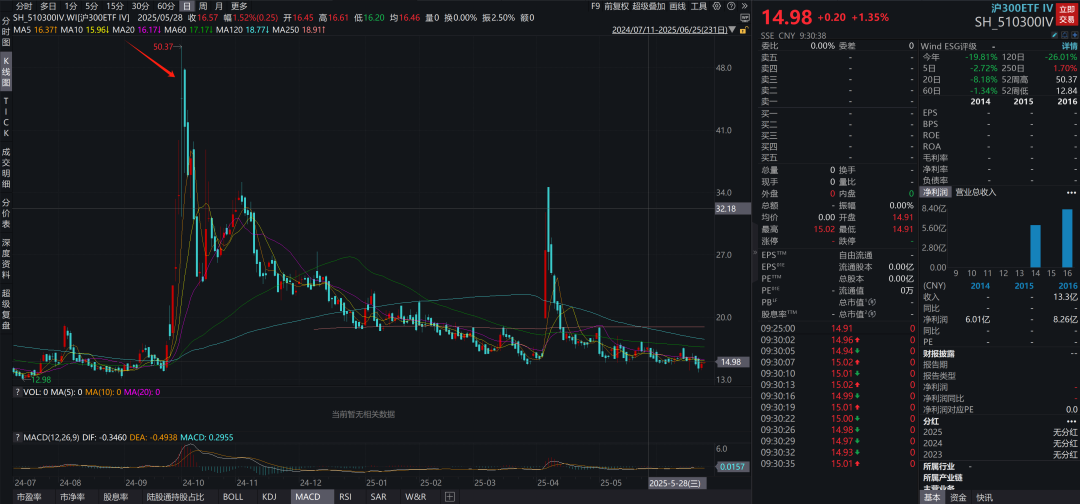Click the 2025-5-28 date marker on time axis
Viewport: 1080px width, 504px height.
coord(676,483)
